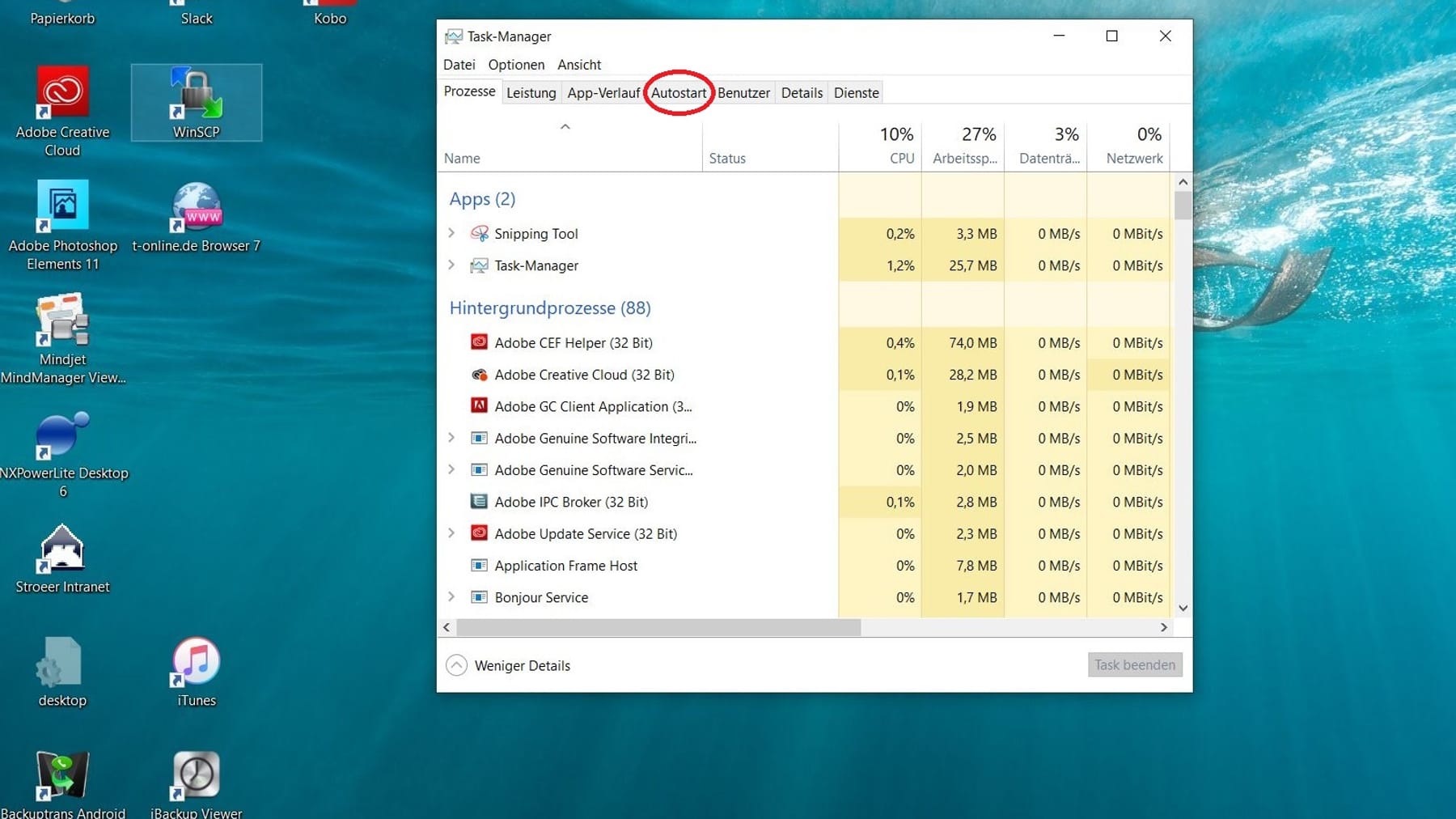This screenshot has width=1456, height=819.
Task: Sort by the Status column header
Action: click(x=770, y=146)
